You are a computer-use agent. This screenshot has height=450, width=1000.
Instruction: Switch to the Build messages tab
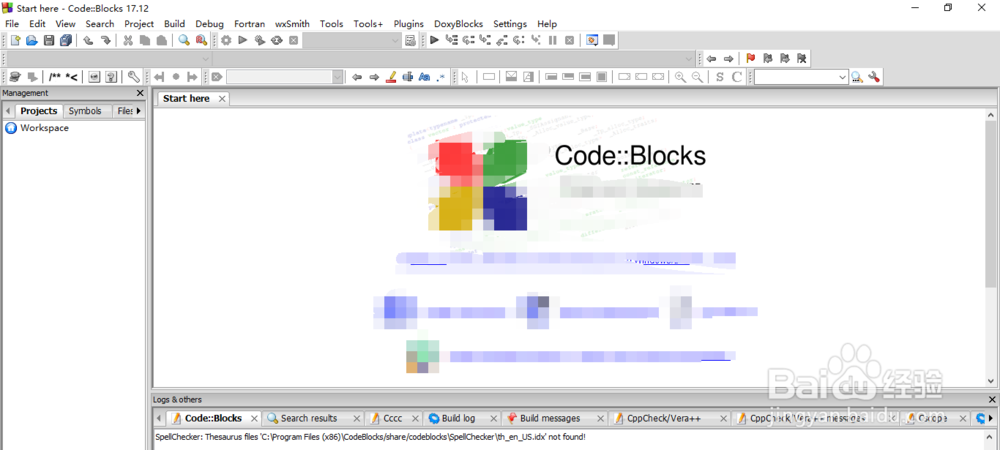pos(550,419)
